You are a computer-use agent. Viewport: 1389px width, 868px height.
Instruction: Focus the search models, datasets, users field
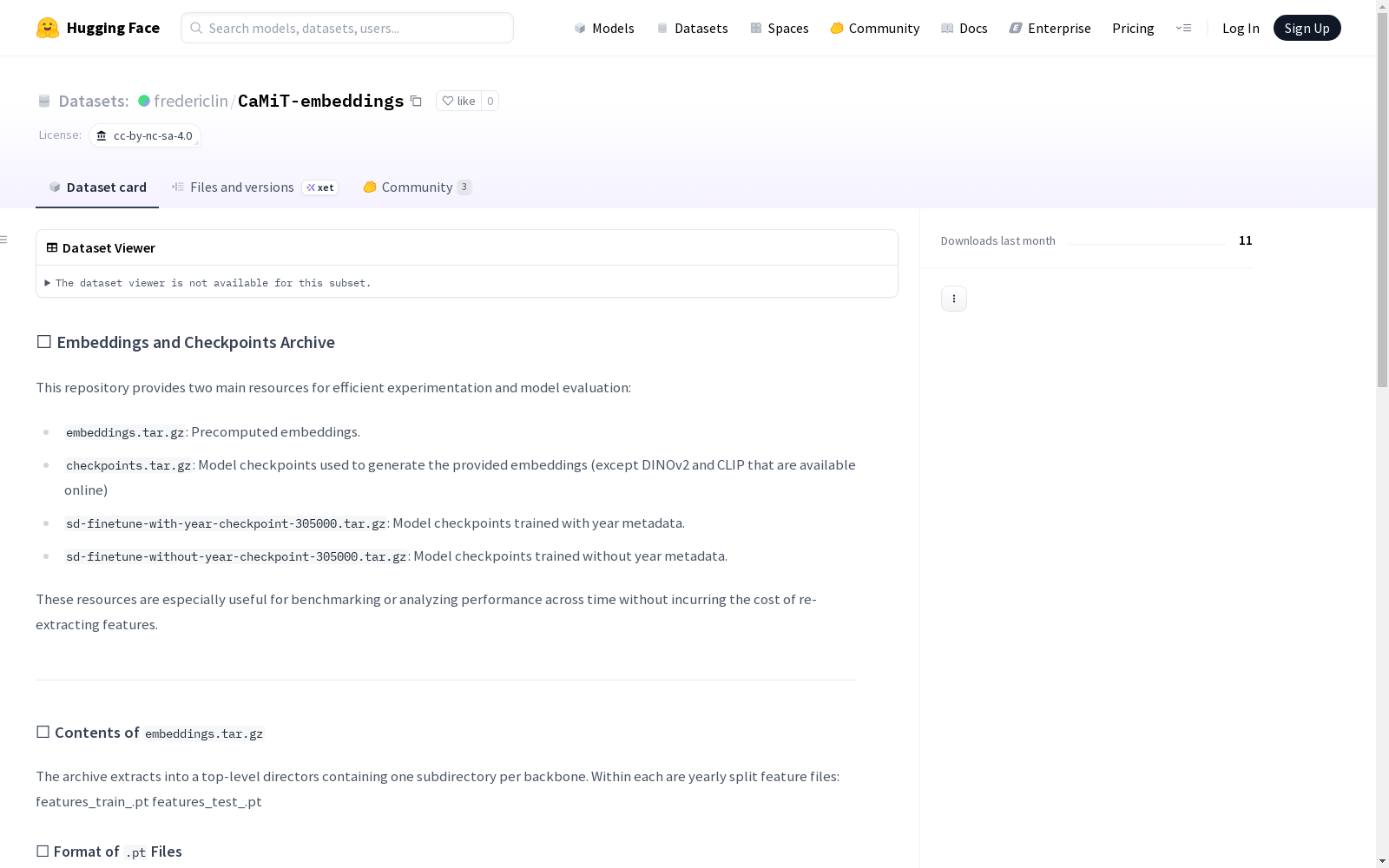pyautogui.click(x=347, y=28)
